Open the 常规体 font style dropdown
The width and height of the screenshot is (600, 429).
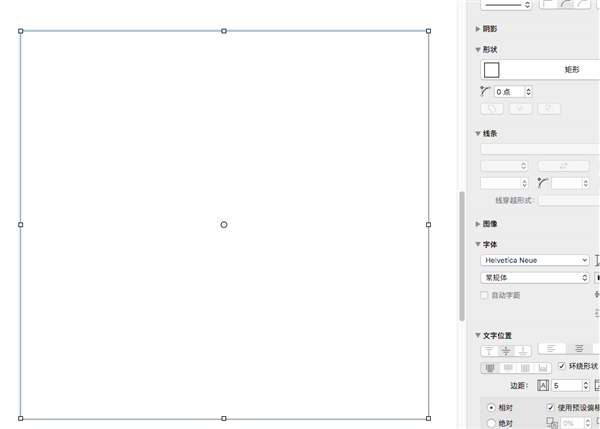click(535, 278)
